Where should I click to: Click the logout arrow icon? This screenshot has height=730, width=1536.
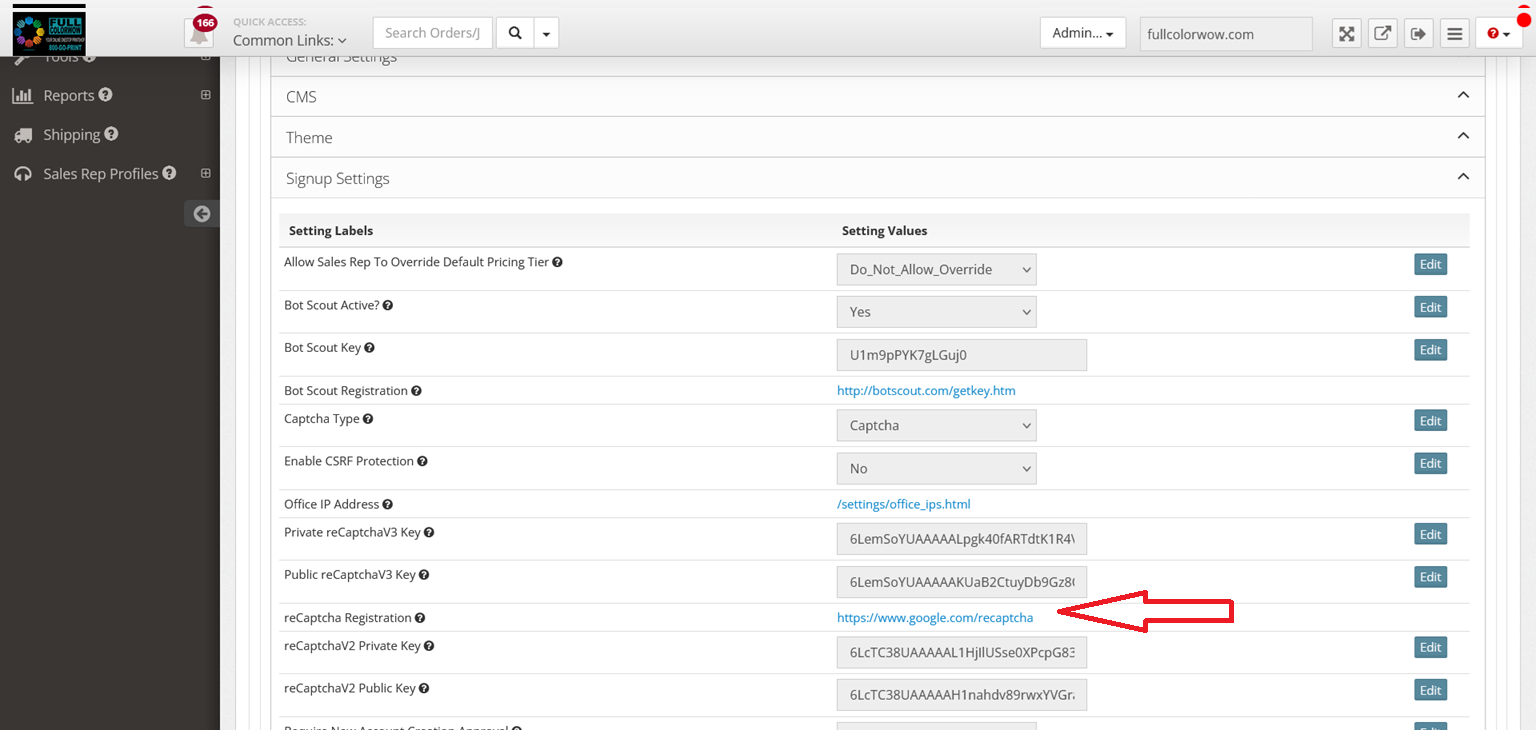1418,34
